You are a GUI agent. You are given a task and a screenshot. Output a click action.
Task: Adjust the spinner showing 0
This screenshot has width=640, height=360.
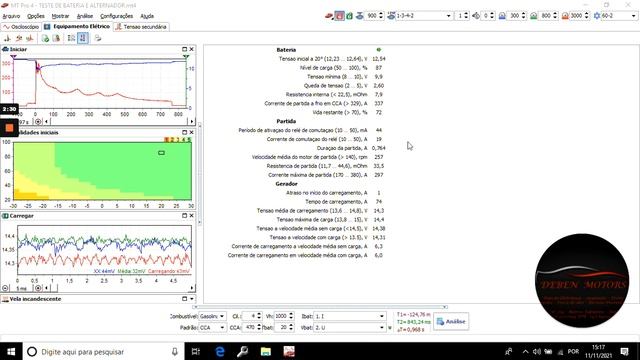(492, 16)
